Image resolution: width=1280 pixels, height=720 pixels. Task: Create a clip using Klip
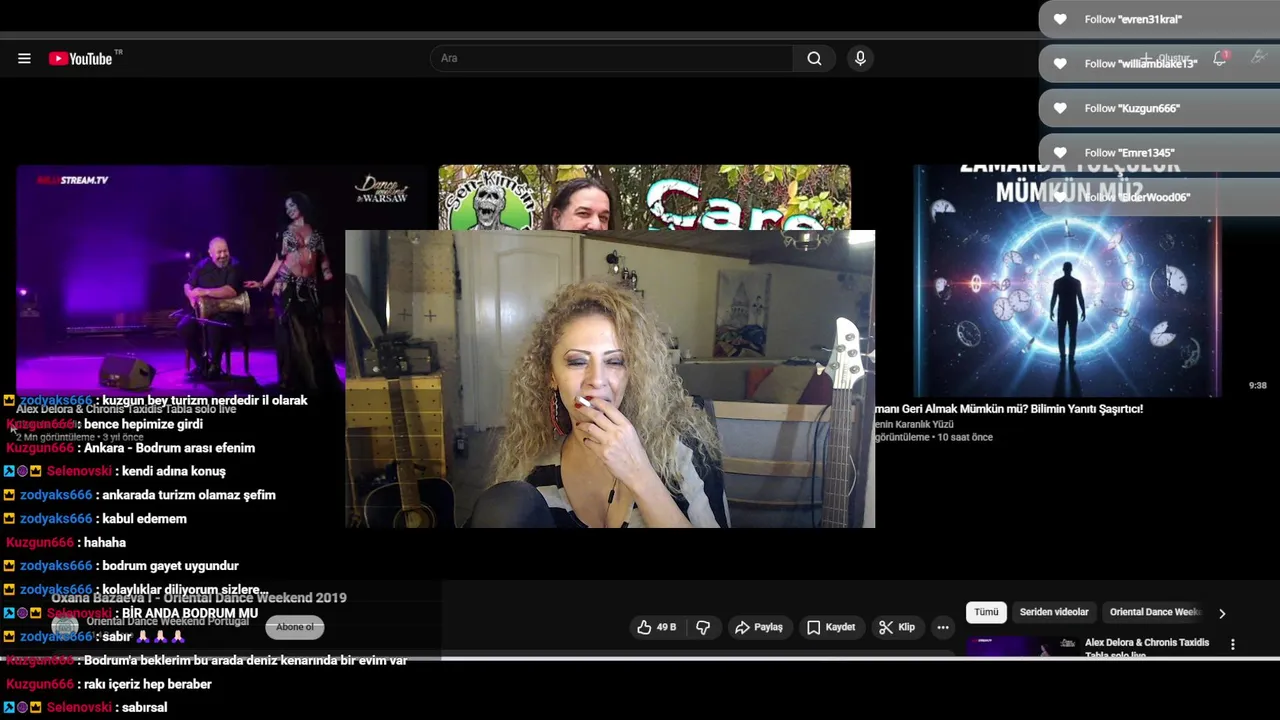[897, 627]
